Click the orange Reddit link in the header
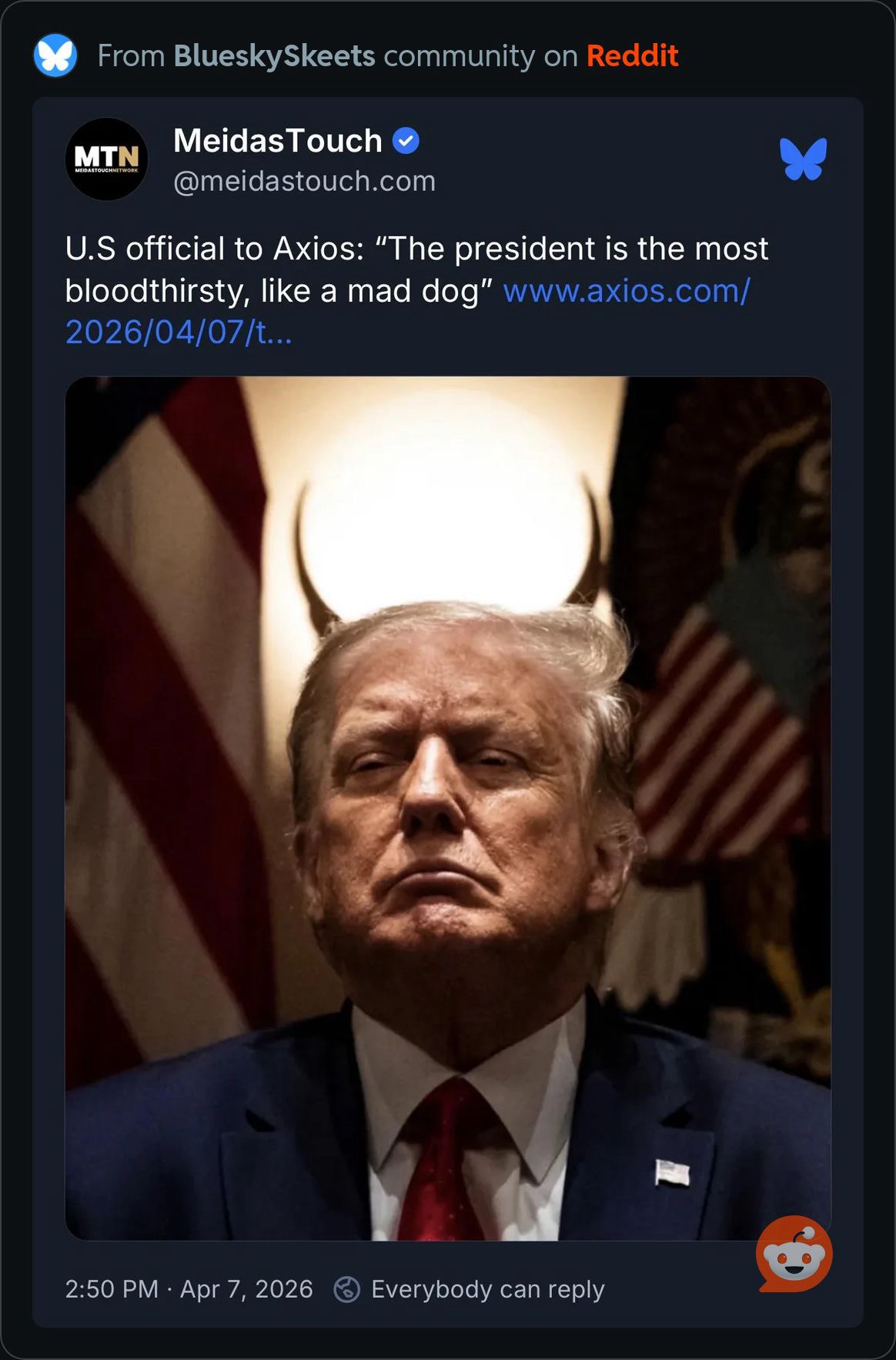Viewport: 896px width, 1360px height. [632, 55]
